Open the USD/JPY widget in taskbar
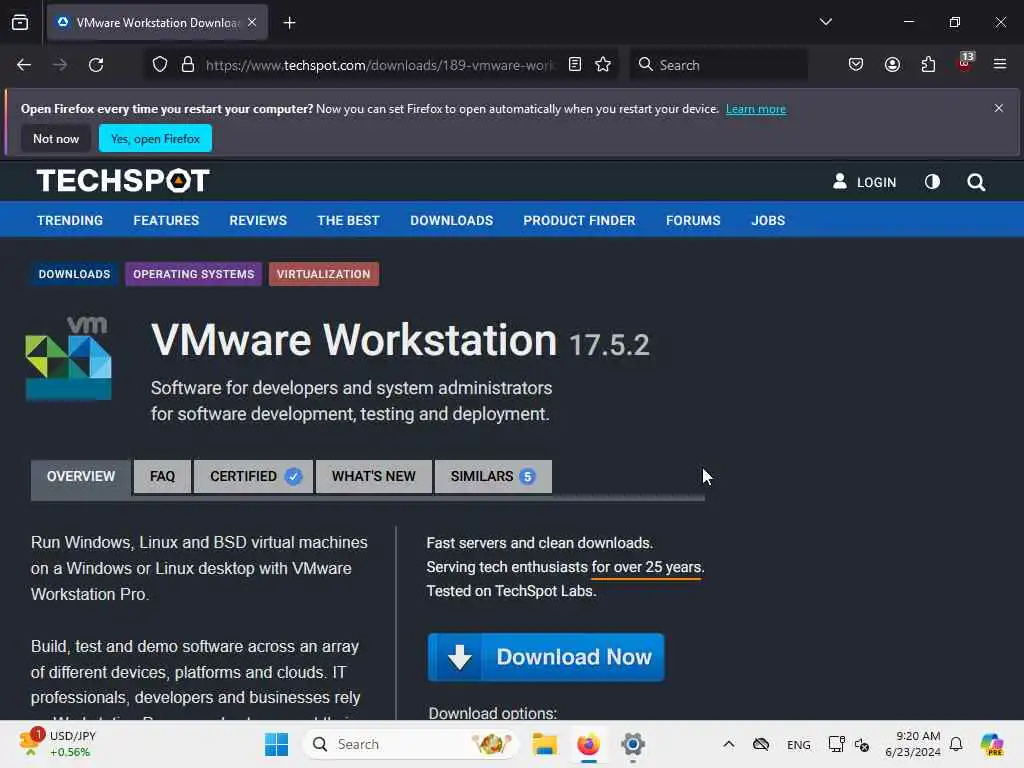1024x768 pixels. click(x=57, y=744)
